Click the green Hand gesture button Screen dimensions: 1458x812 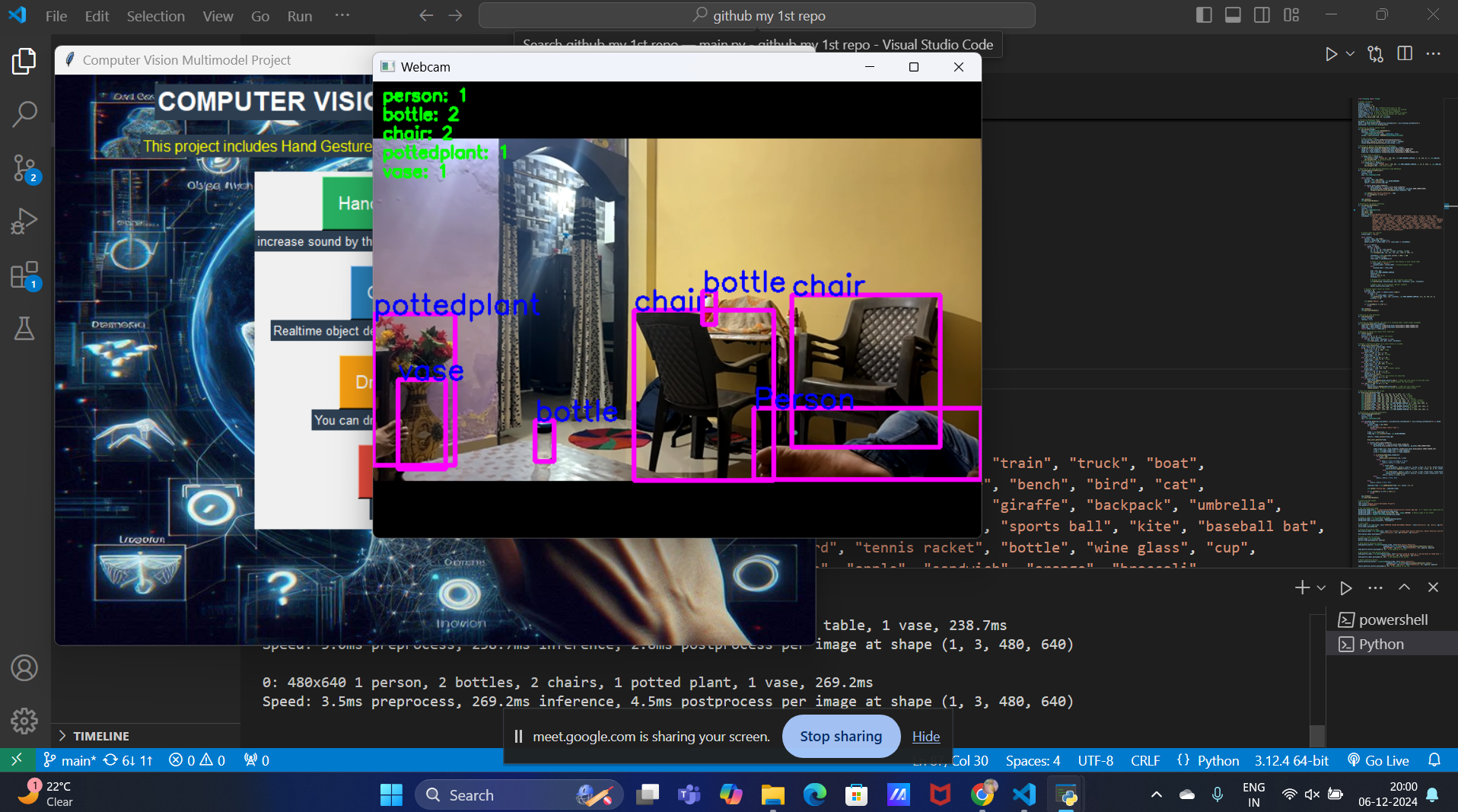point(348,203)
